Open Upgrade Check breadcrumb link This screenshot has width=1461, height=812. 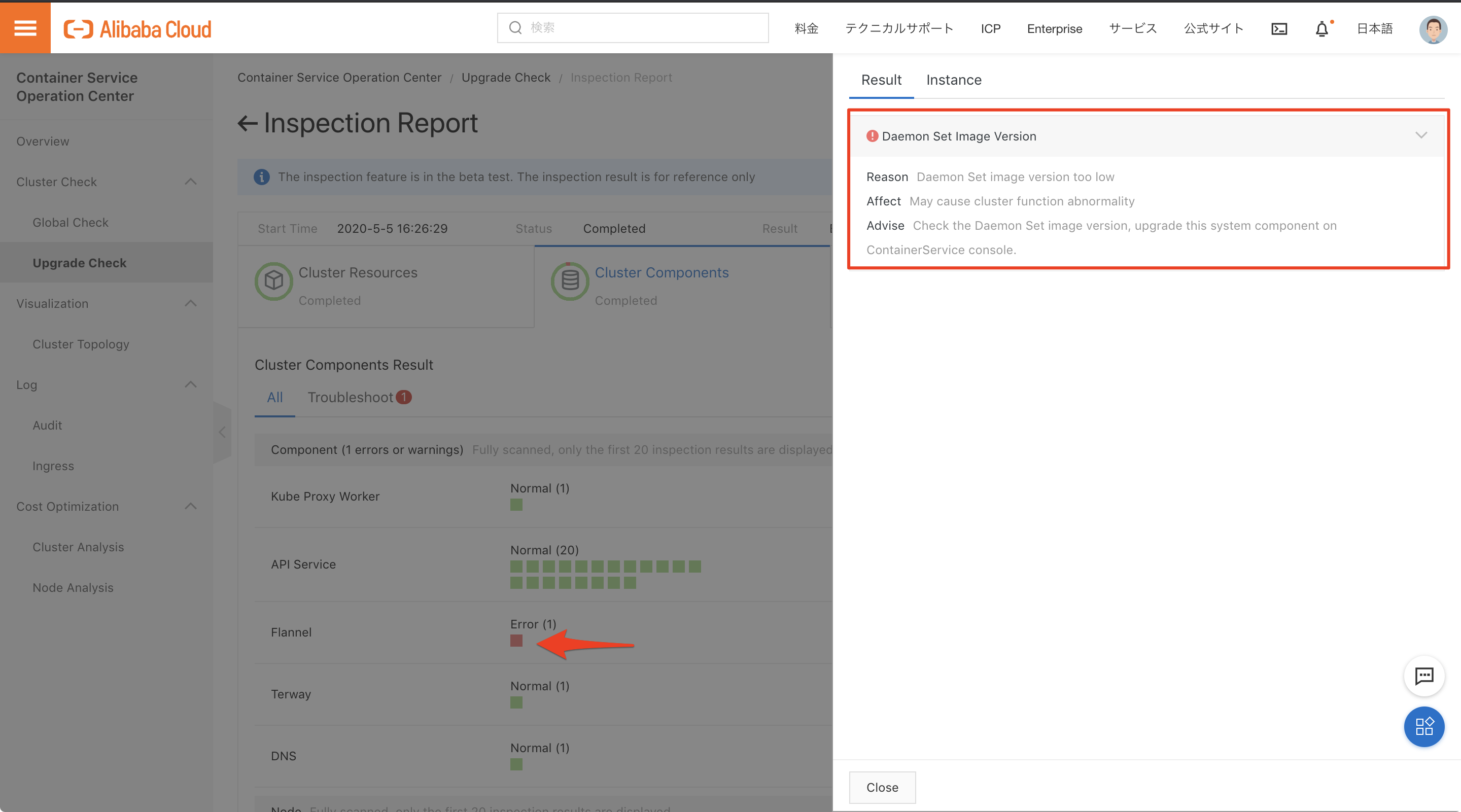point(505,78)
